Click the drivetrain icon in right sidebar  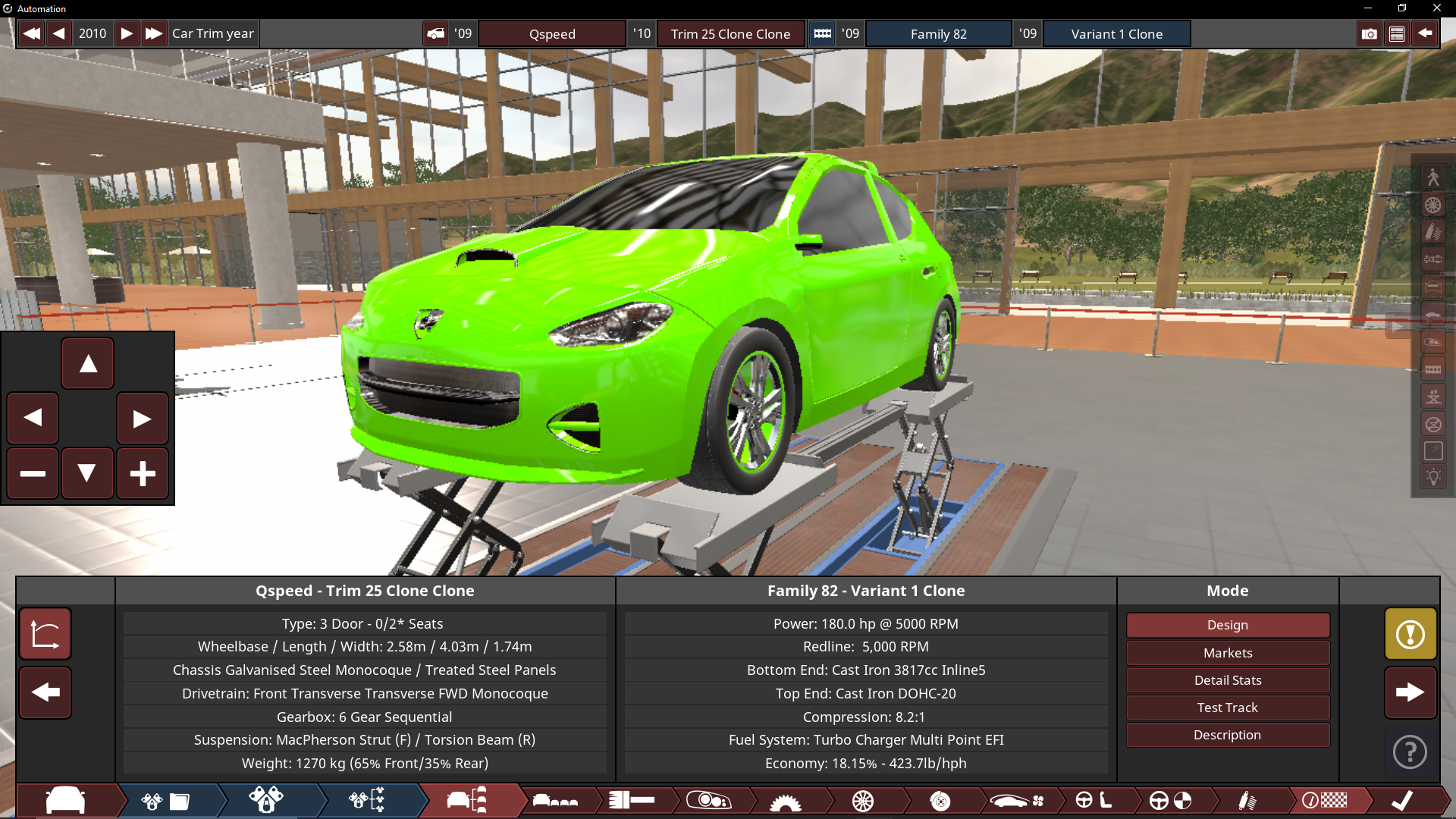(x=1432, y=259)
